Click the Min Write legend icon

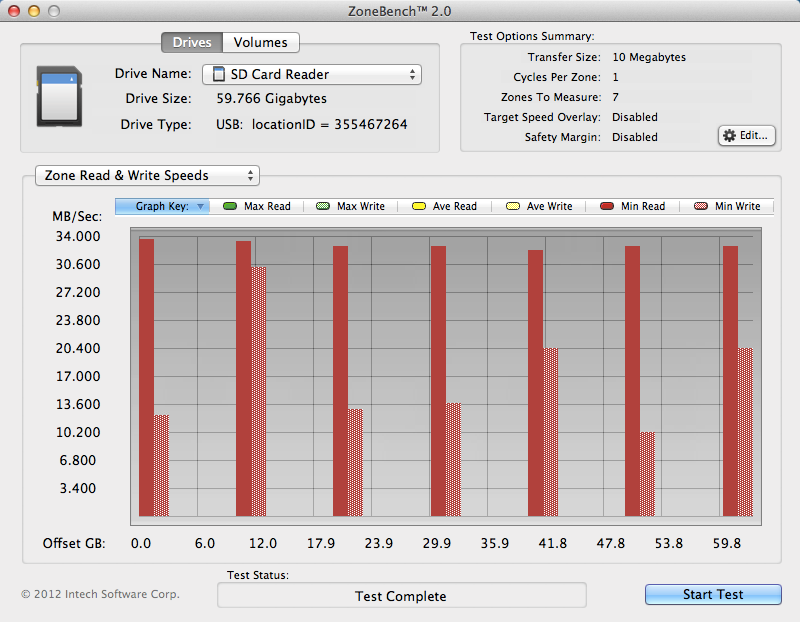(700, 206)
